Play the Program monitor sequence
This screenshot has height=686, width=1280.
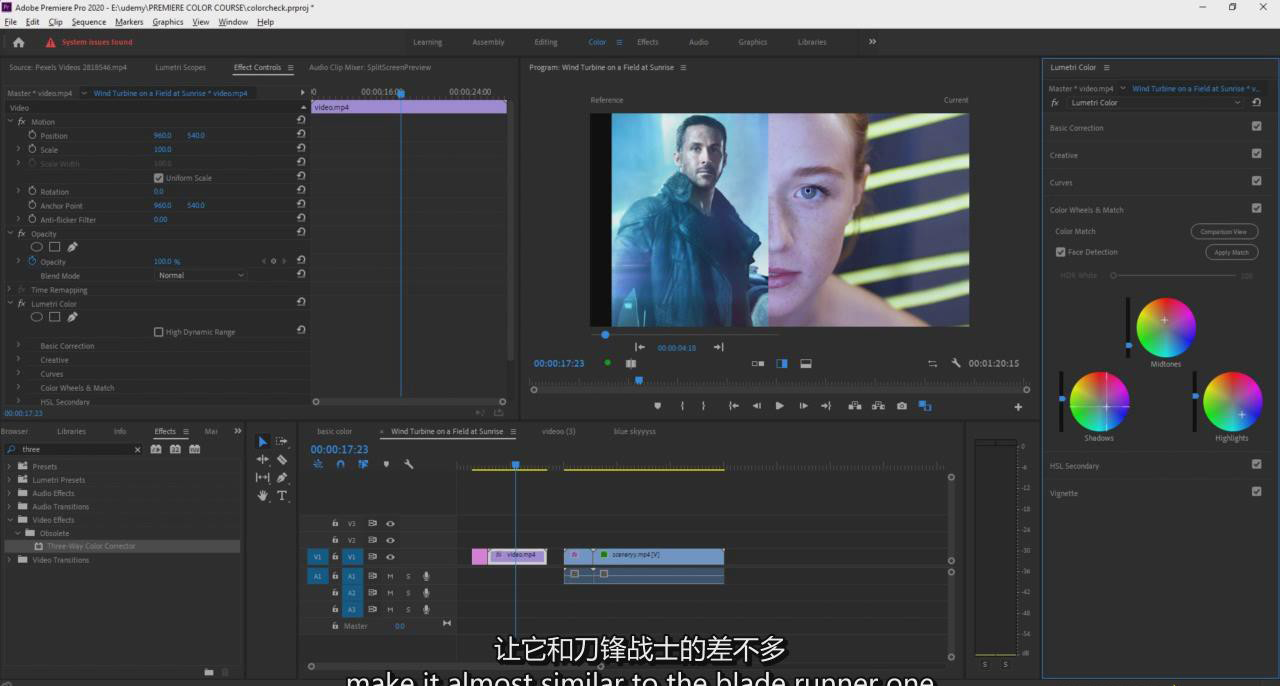[780, 406]
